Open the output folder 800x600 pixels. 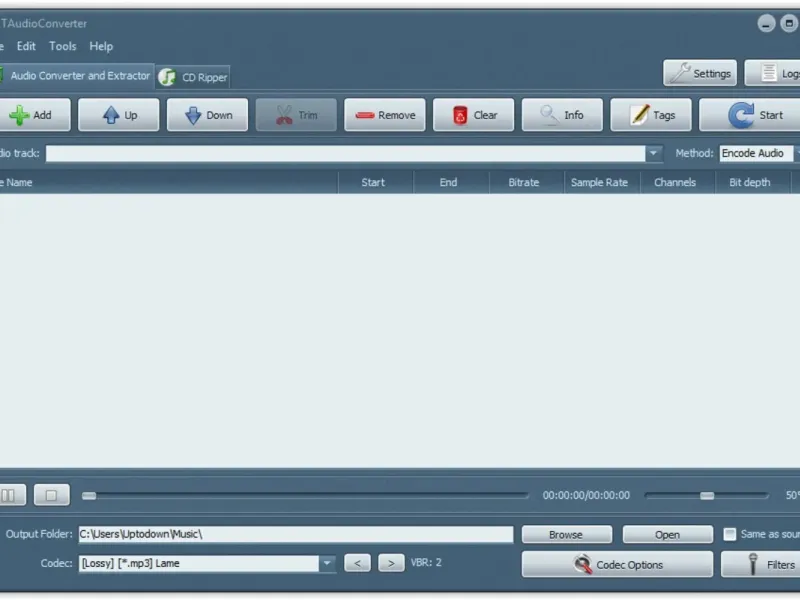pos(667,535)
